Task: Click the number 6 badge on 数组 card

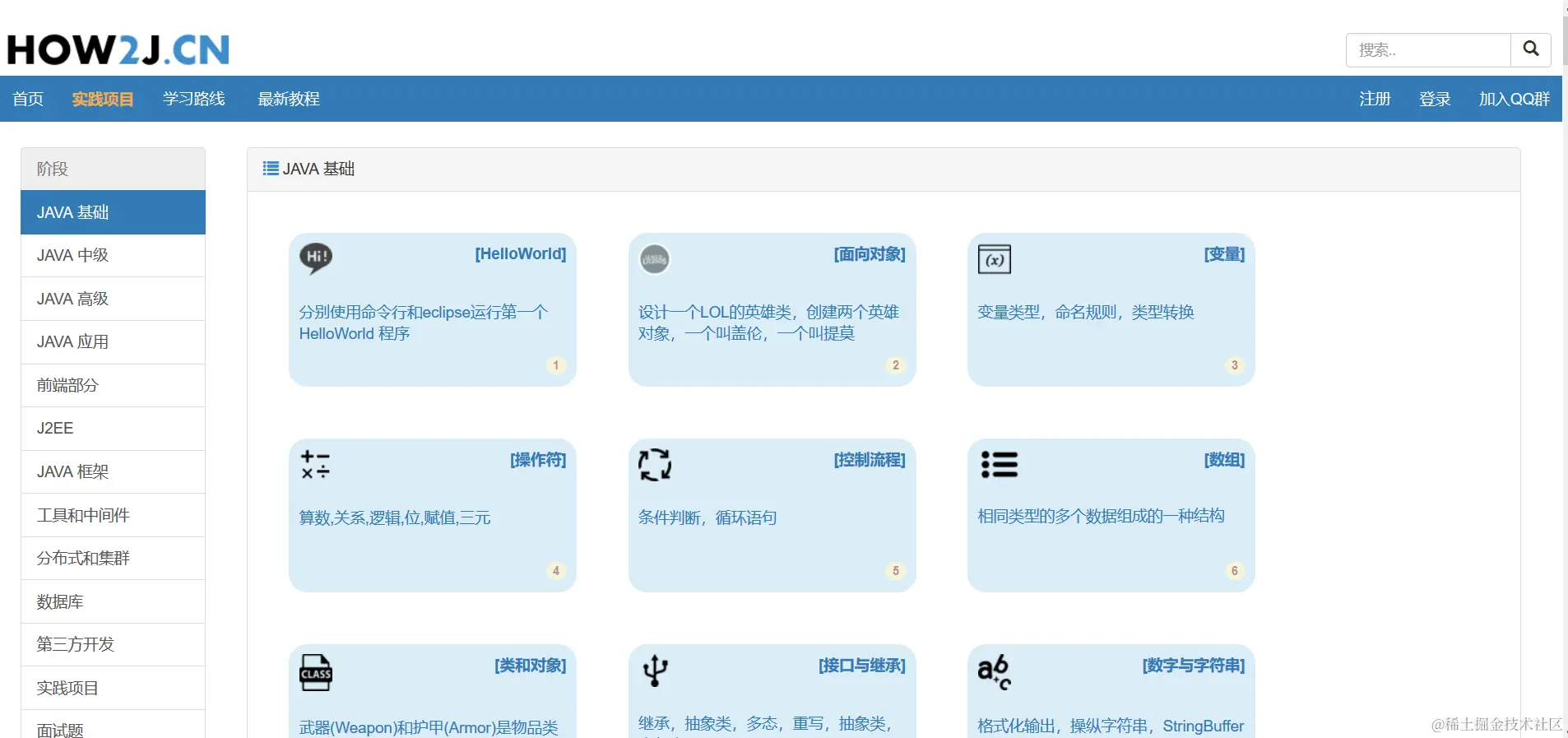Action: 1234,570
